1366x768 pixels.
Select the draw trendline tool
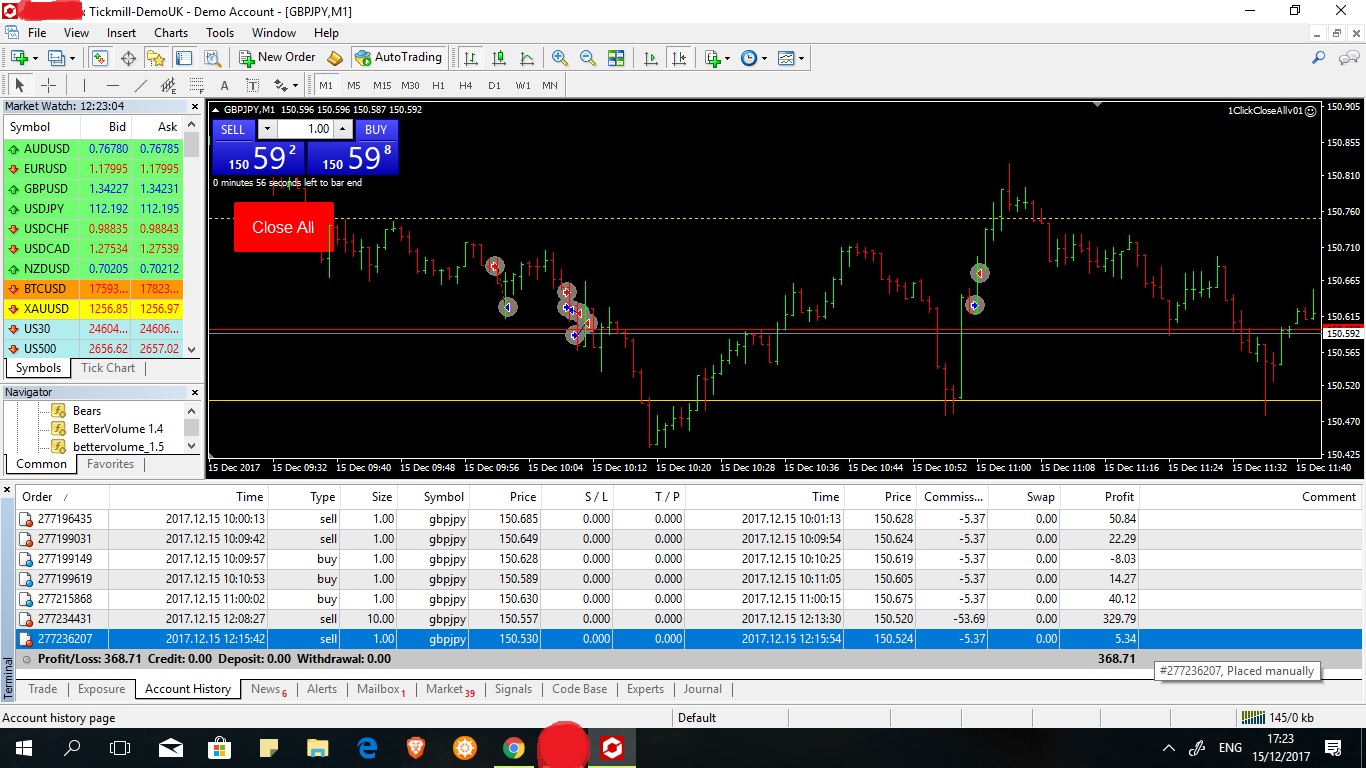(141, 86)
